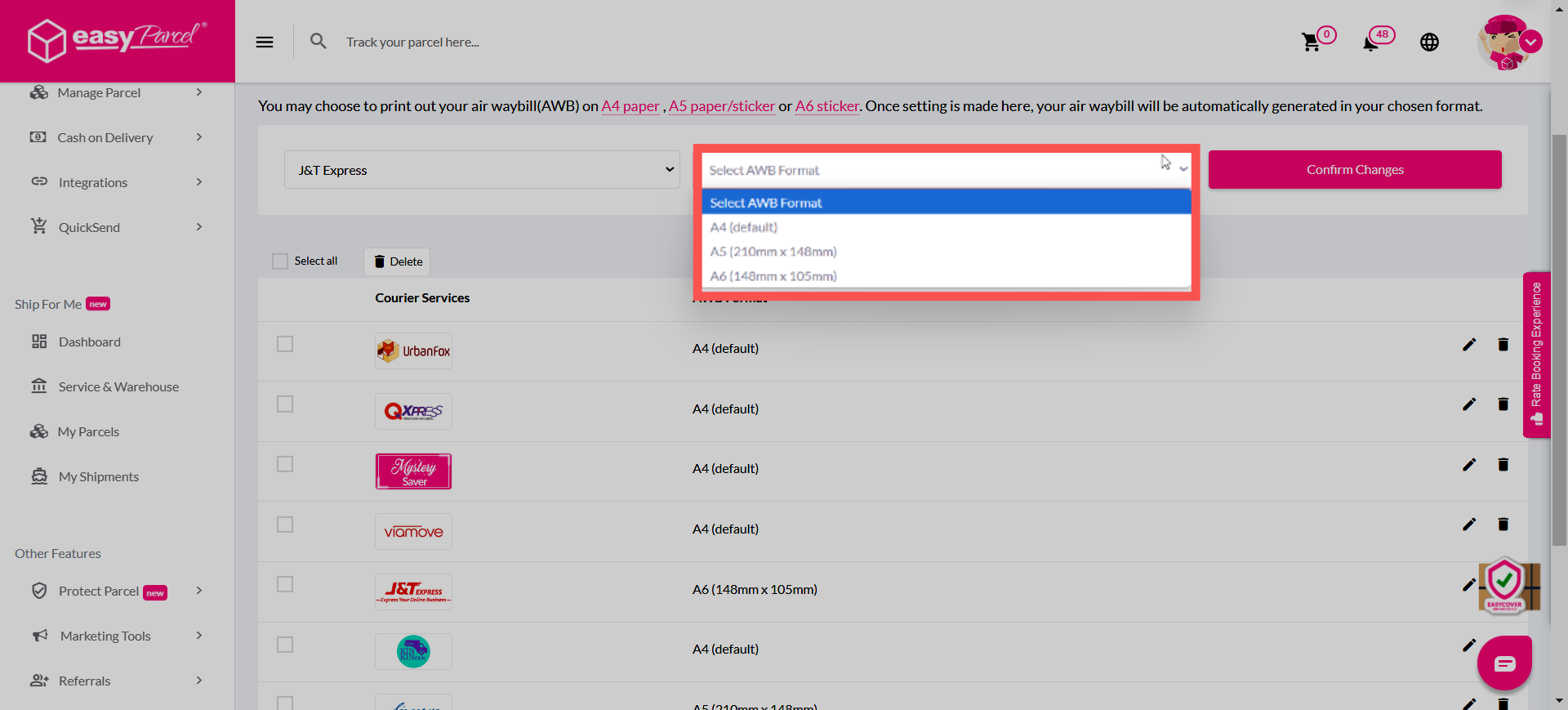Open the language globe icon

1429,42
